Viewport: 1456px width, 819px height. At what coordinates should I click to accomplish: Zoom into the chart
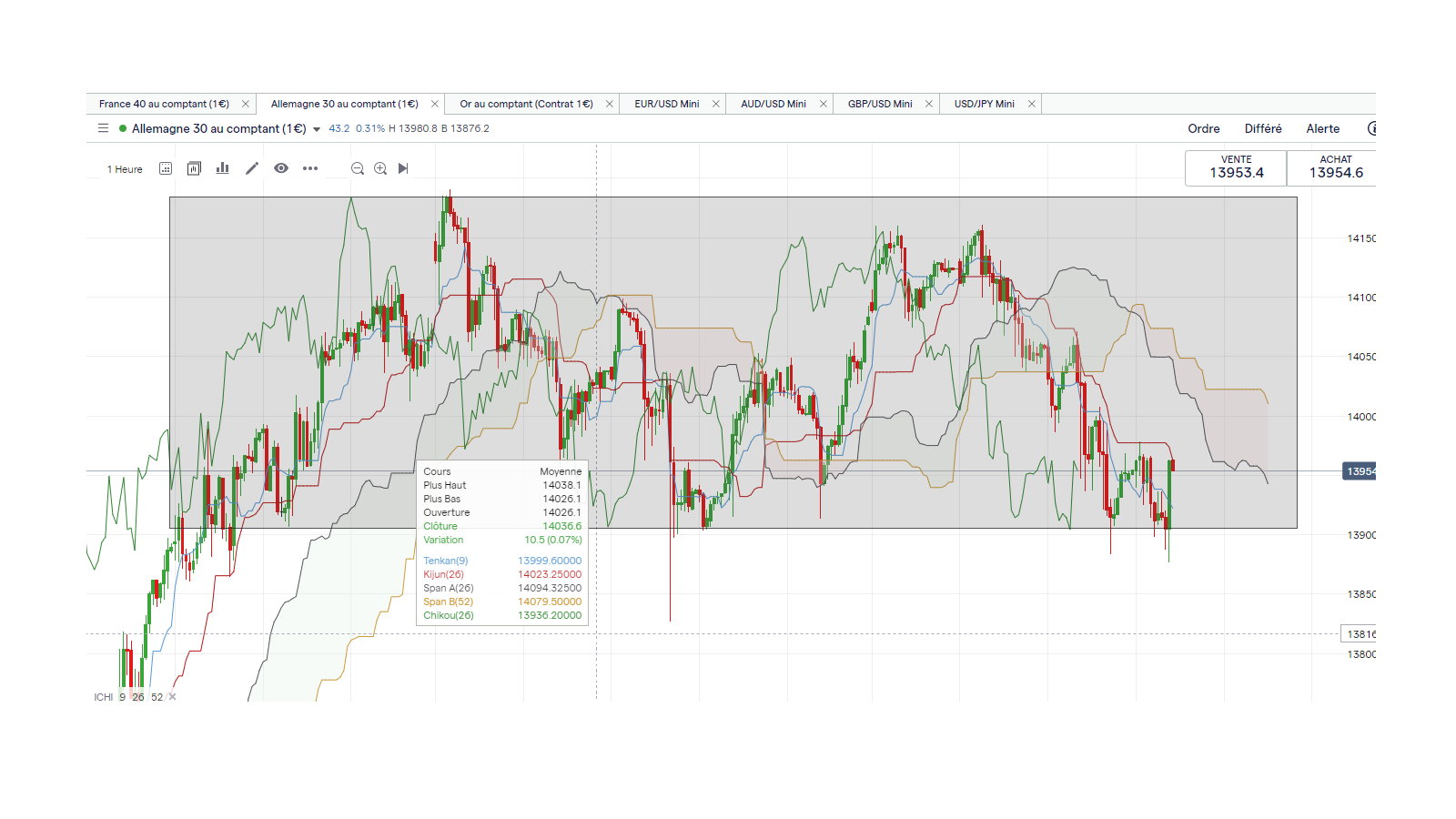tap(380, 168)
